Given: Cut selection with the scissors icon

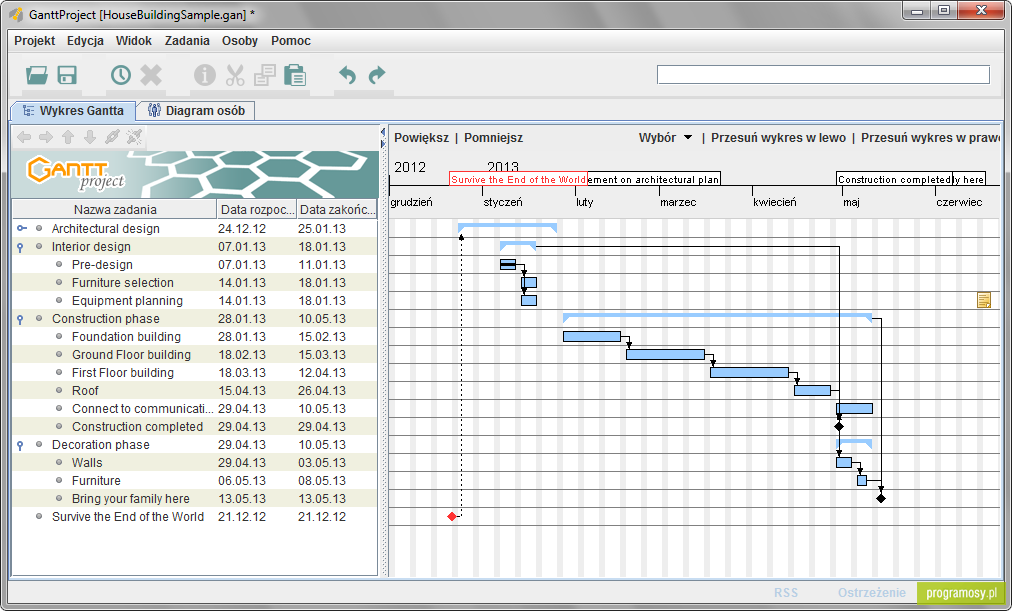Looking at the screenshot, I should point(235,75).
